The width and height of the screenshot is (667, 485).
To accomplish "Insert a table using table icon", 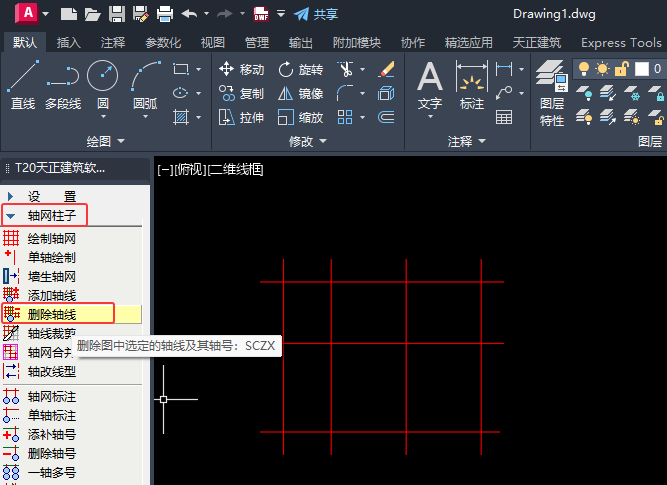I will click(504, 117).
